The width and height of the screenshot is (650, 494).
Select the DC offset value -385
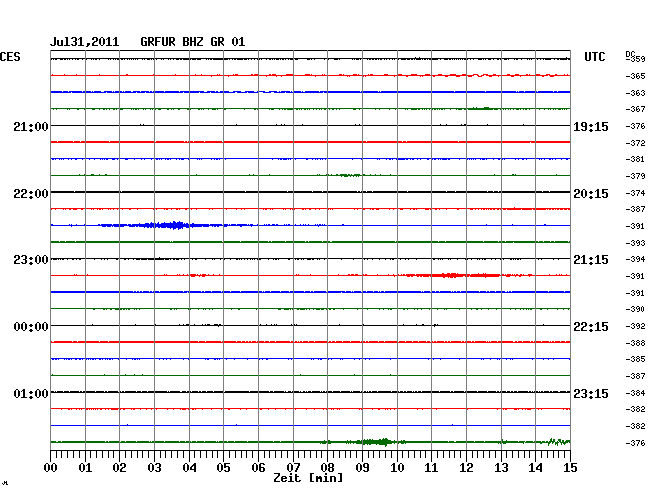635,359
